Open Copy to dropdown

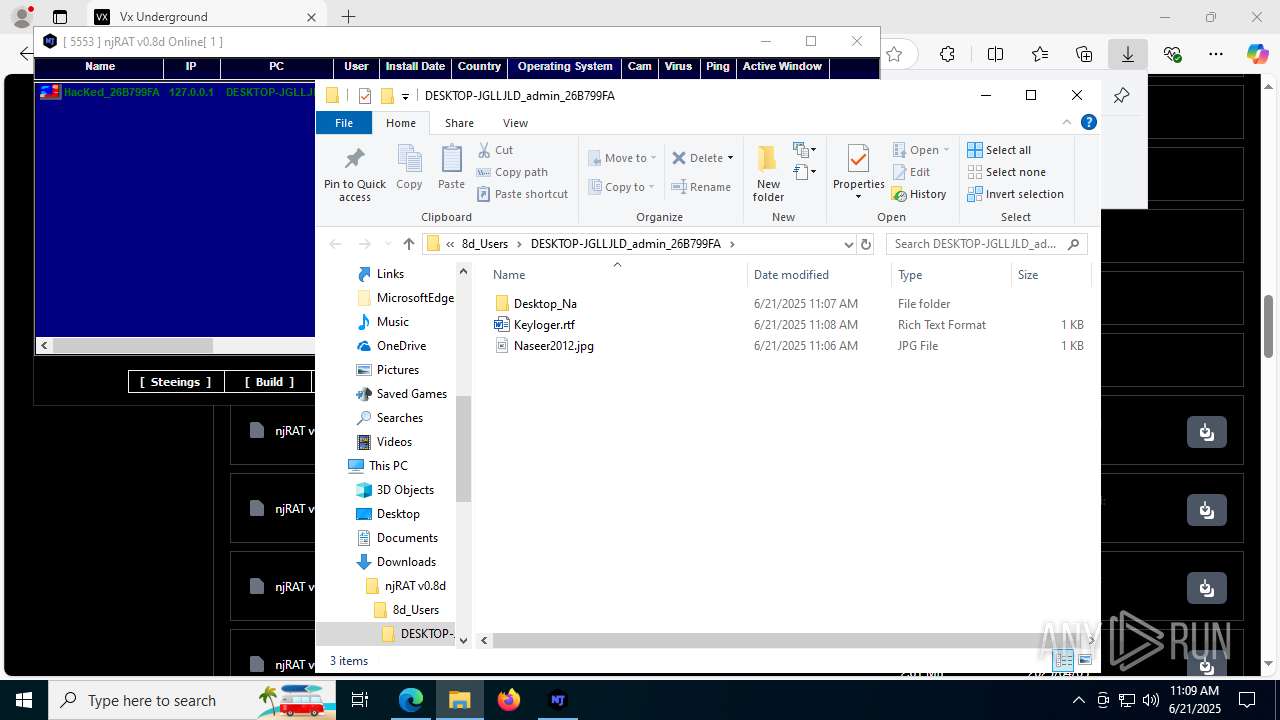tap(622, 187)
